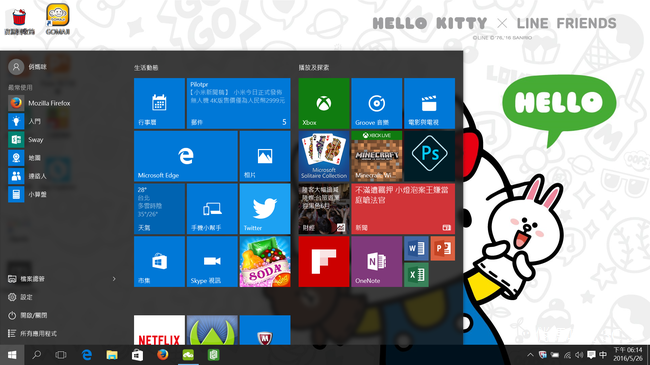Open the Photoshop Express tile

pyautogui.click(x=429, y=156)
